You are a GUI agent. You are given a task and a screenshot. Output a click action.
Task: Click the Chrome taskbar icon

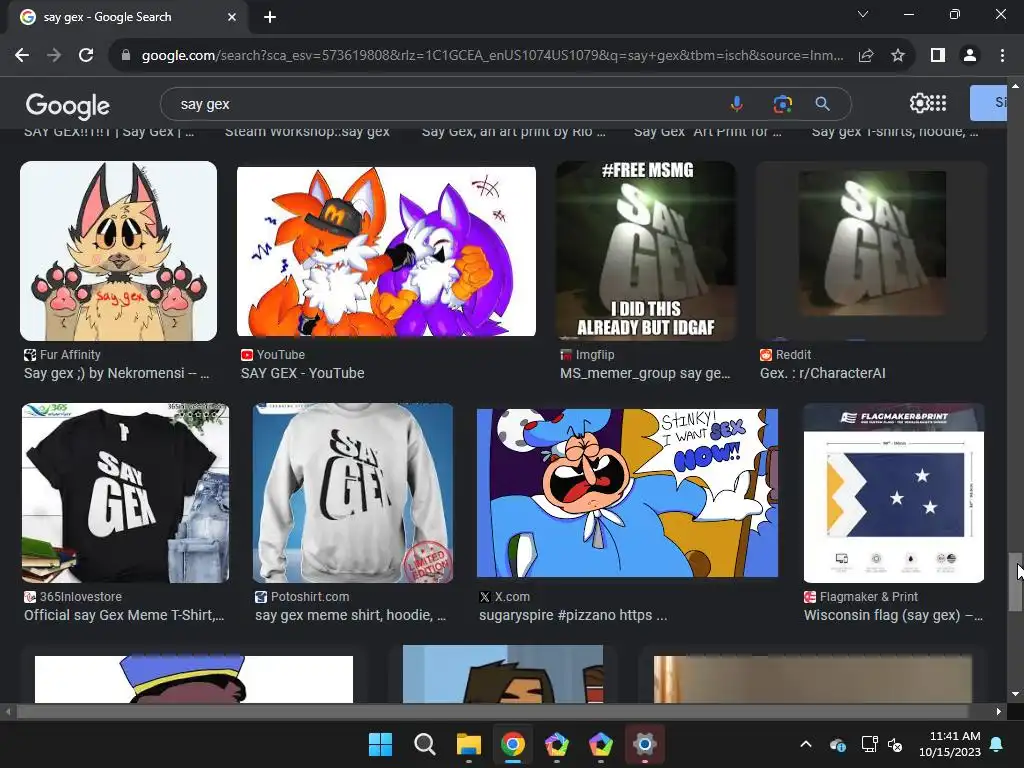[513, 744]
